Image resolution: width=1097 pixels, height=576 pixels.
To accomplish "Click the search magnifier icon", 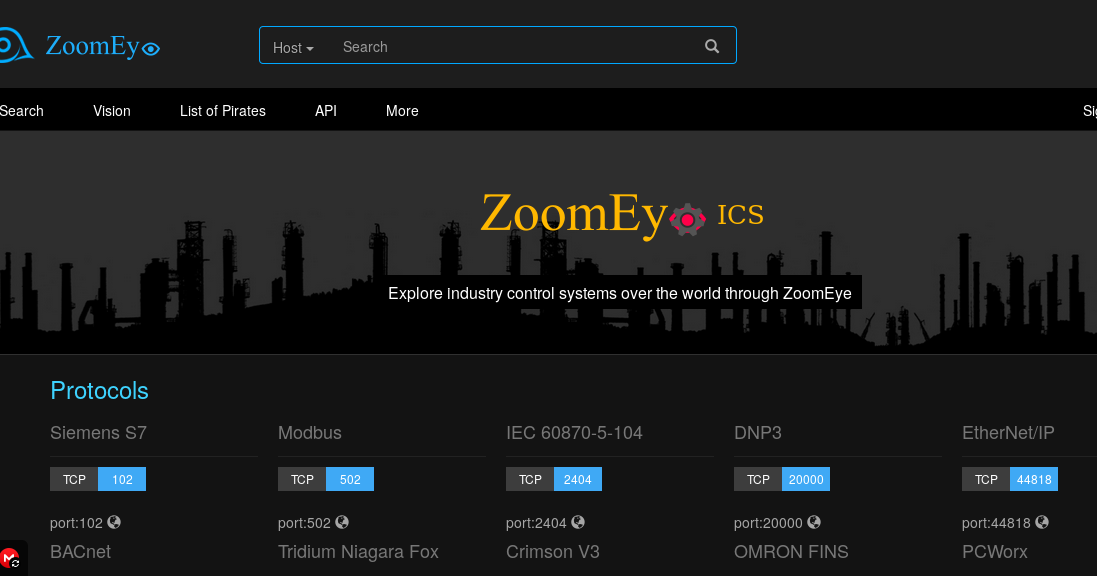I will coord(711,45).
